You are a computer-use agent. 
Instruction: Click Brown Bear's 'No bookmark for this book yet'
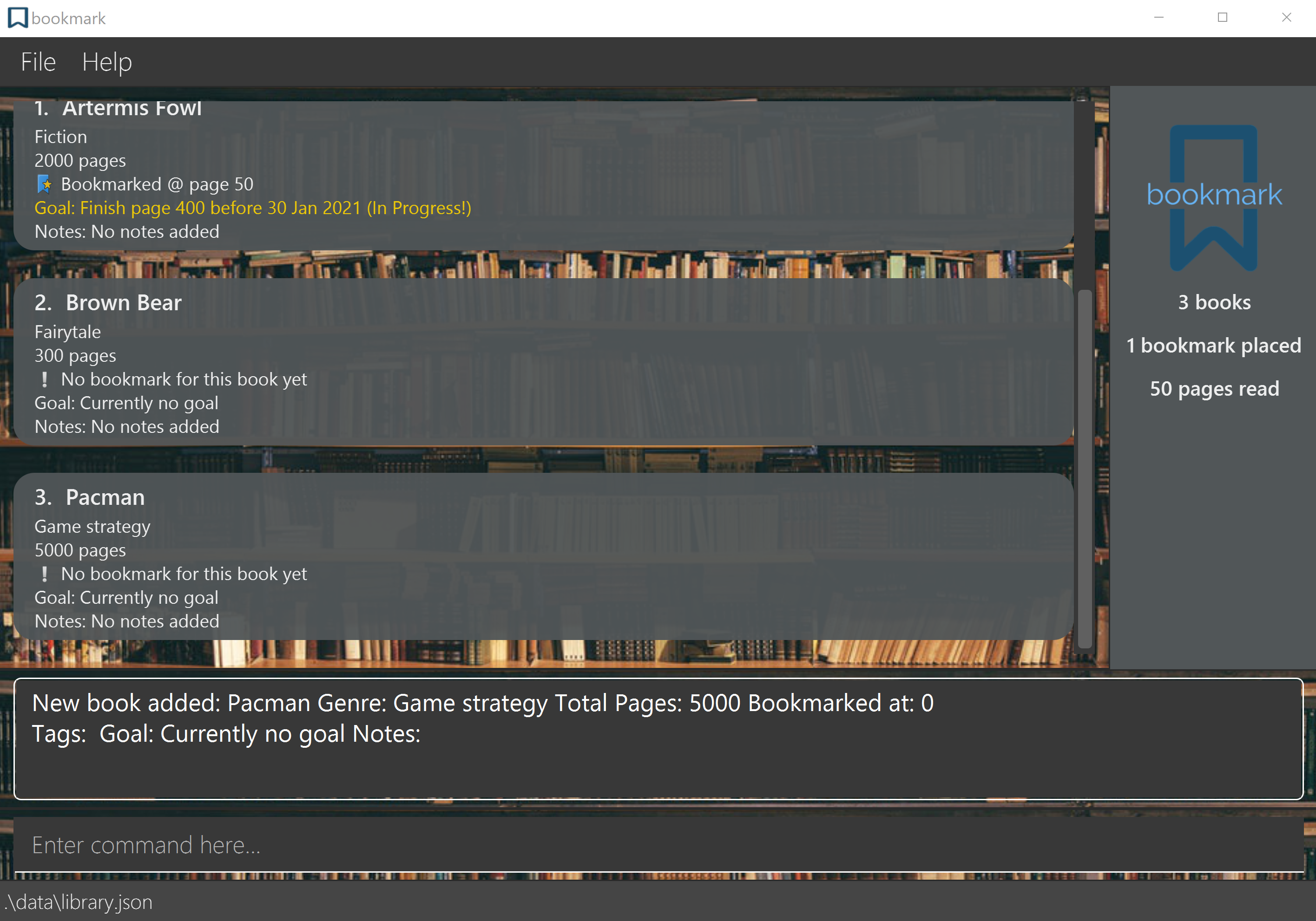(x=184, y=379)
